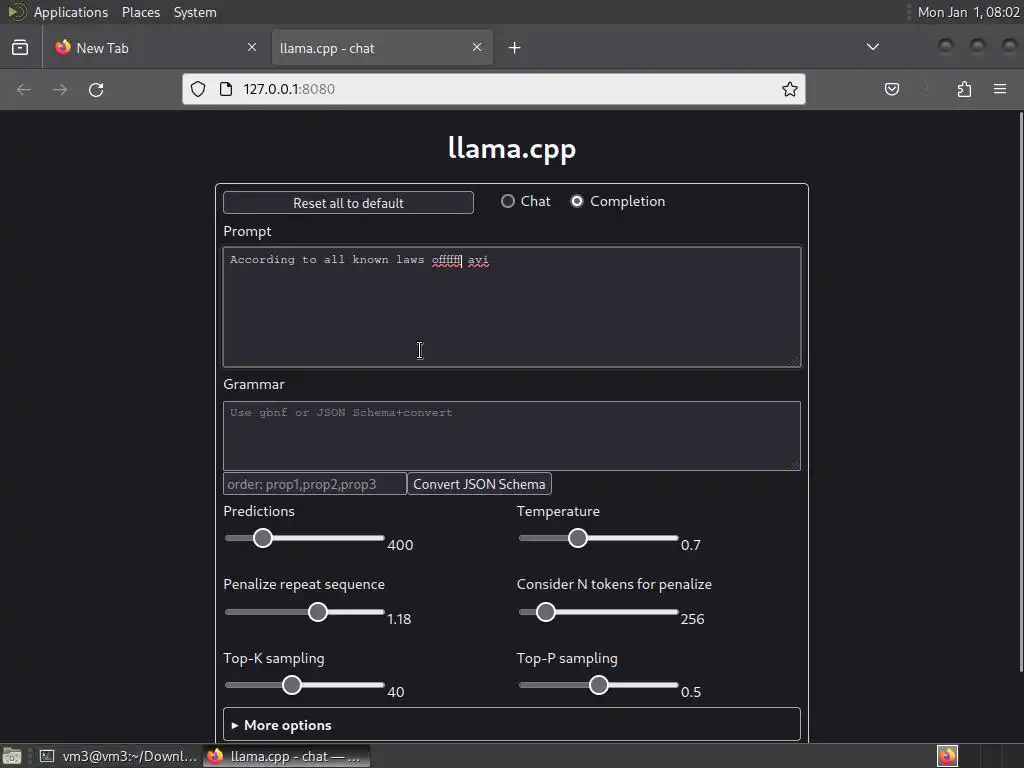
Task: Click Convert JSON Schema button
Action: (x=479, y=484)
